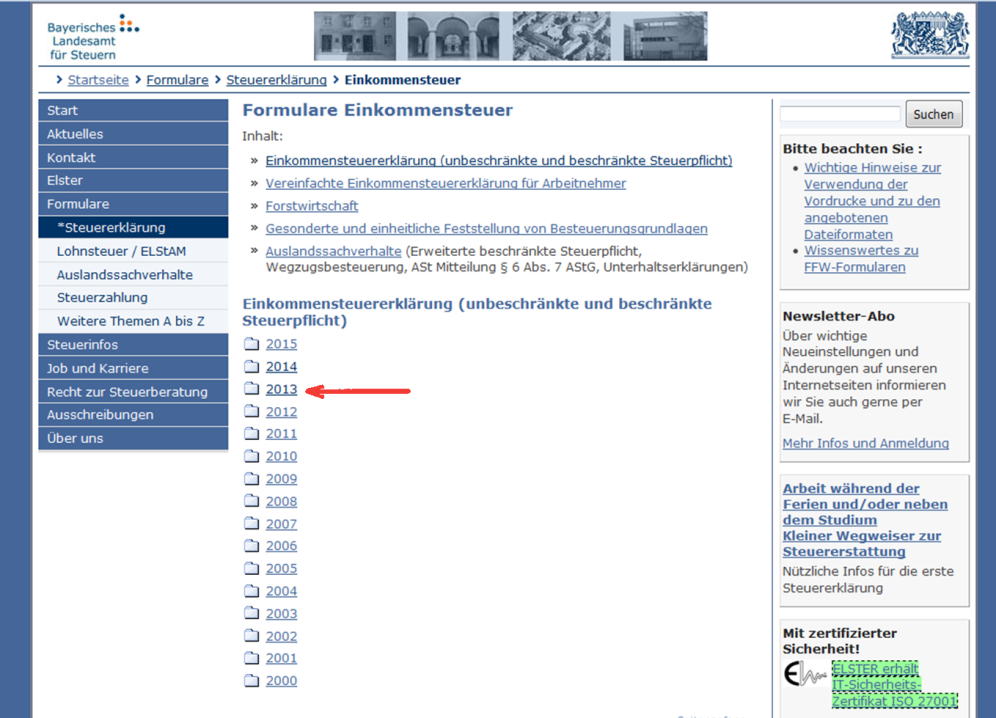Select Steuerzahlung submenu item
996x718 pixels.
point(133,297)
